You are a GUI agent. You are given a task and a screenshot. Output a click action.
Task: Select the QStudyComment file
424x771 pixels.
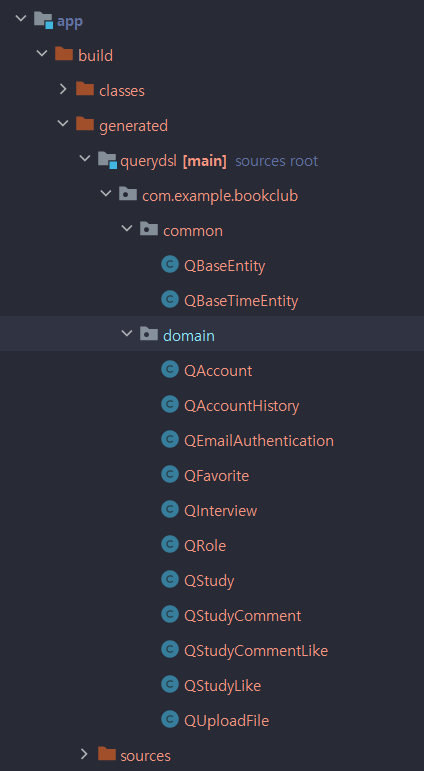tap(242, 616)
